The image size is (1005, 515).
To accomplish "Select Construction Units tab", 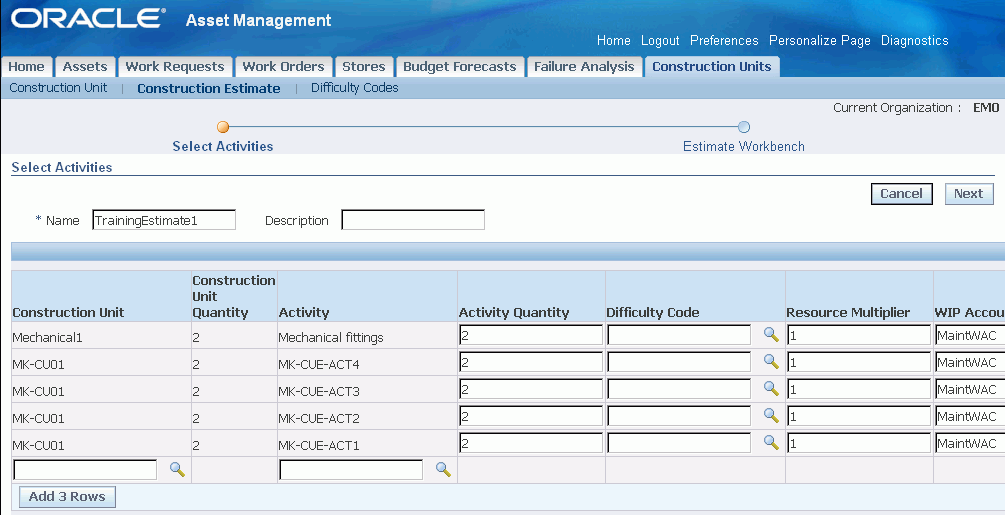I will (x=711, y=67).
